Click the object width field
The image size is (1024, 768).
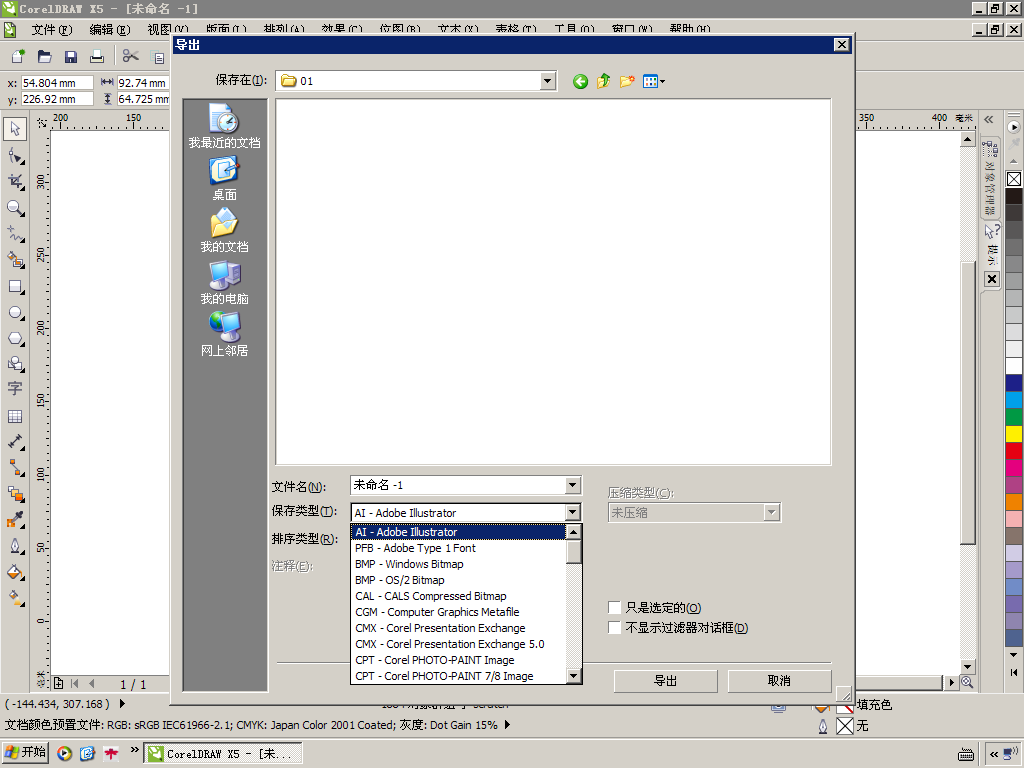[x=143, y=83]
